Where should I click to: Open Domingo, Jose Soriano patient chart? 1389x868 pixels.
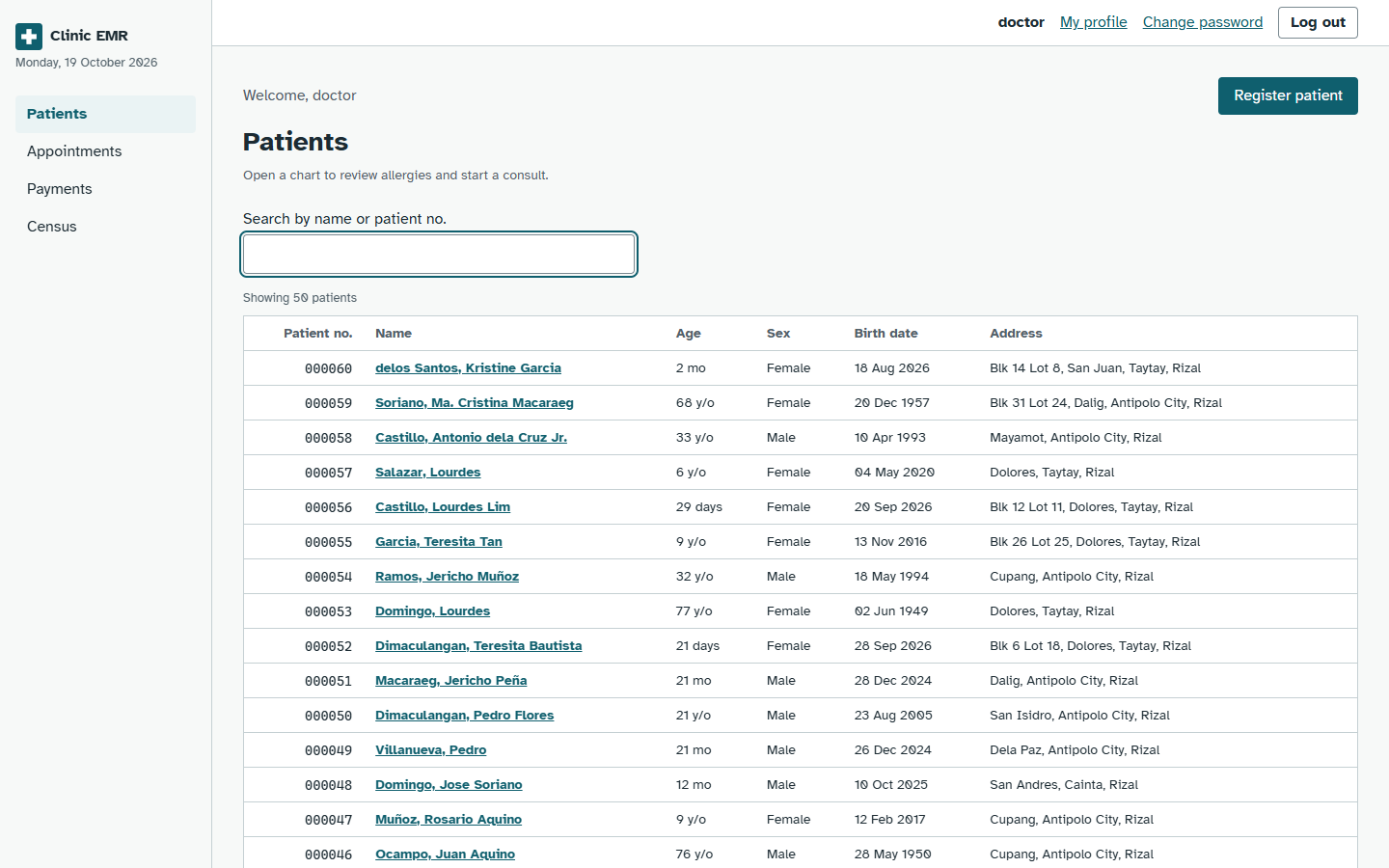pos(449,785)
